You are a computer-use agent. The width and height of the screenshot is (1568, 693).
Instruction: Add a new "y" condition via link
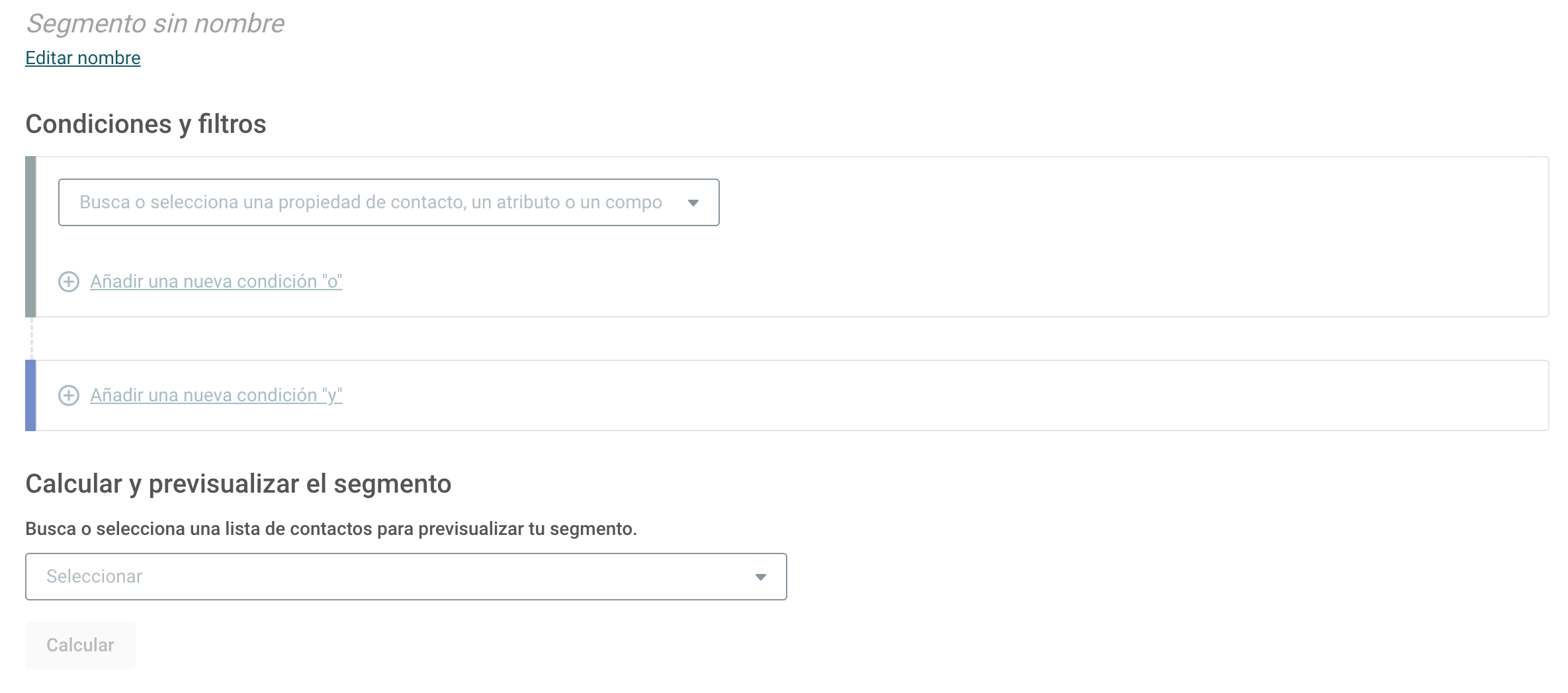[x=216, y=395]
